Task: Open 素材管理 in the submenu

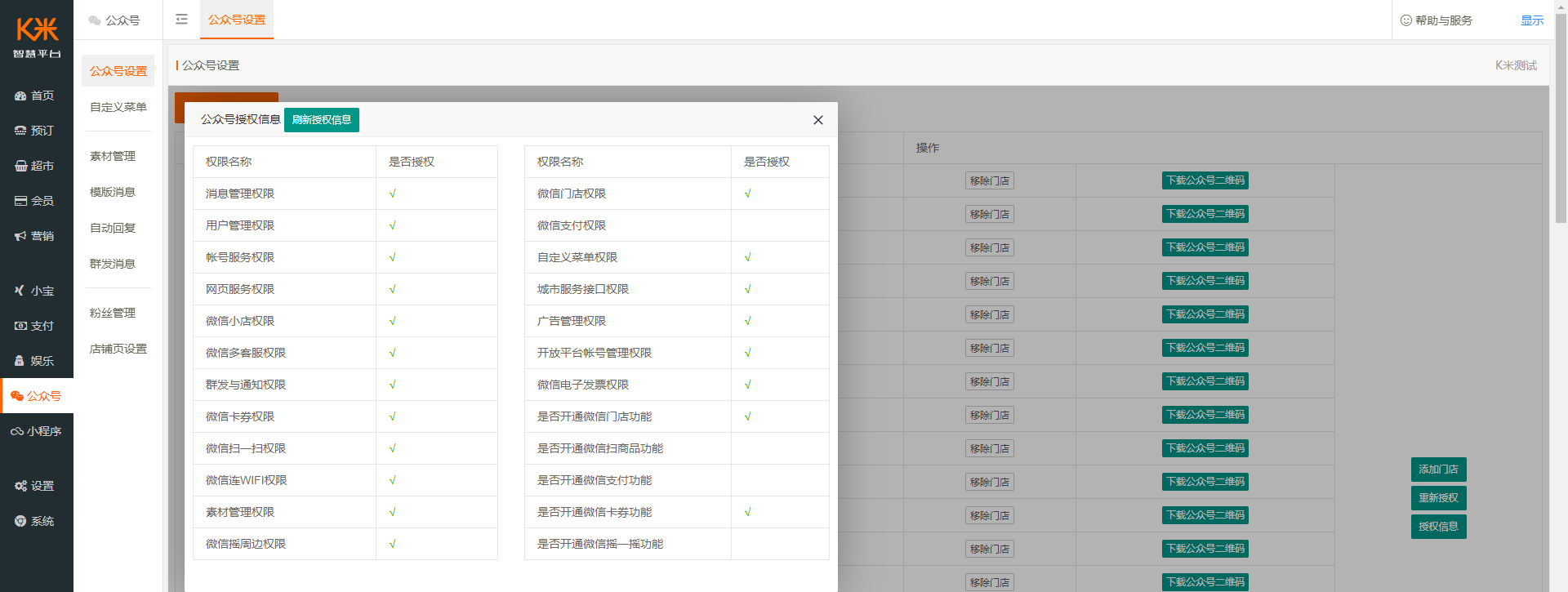Action: pyautogui.click(x=113, y=156)
